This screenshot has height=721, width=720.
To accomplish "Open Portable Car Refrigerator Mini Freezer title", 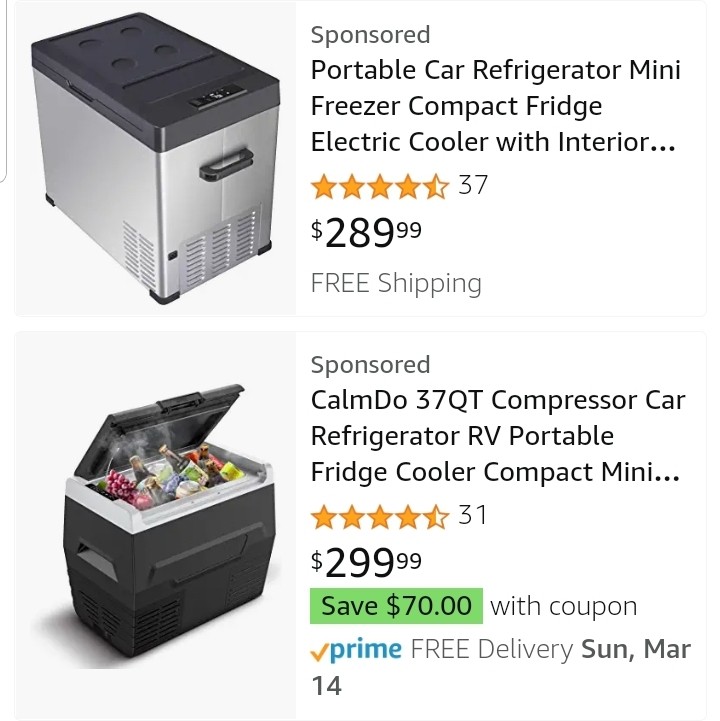I will tap(495, 106).
